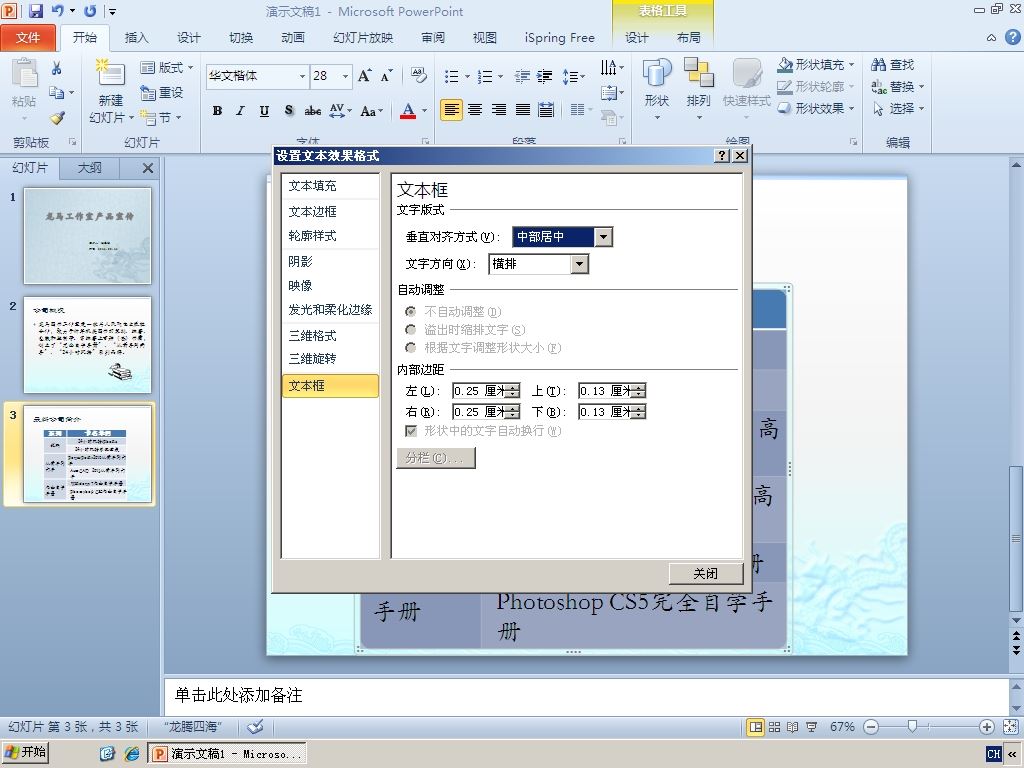Image resolution: width=1024 pixels, height=768 pixels.
Task: Click the New Slide icon
Action: click(110, 73)
